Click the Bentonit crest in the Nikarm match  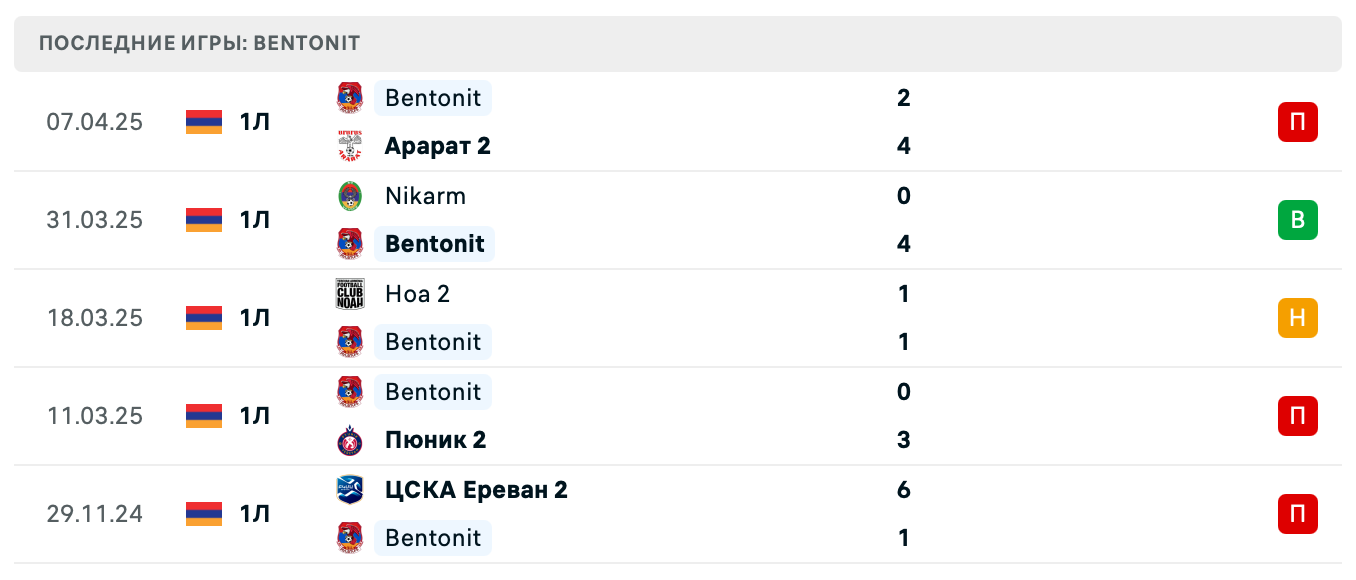click(349, 244)
